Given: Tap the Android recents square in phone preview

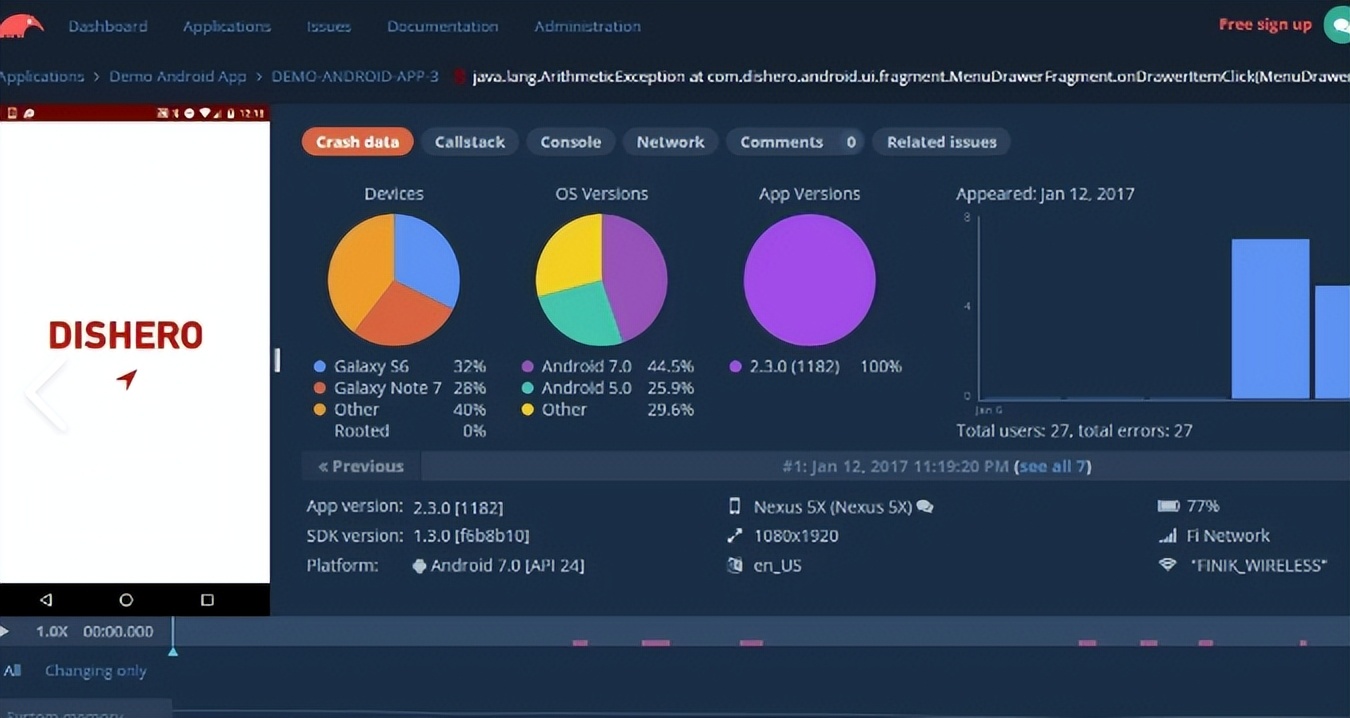Looking at the screenshot, I should coord(207,600).
